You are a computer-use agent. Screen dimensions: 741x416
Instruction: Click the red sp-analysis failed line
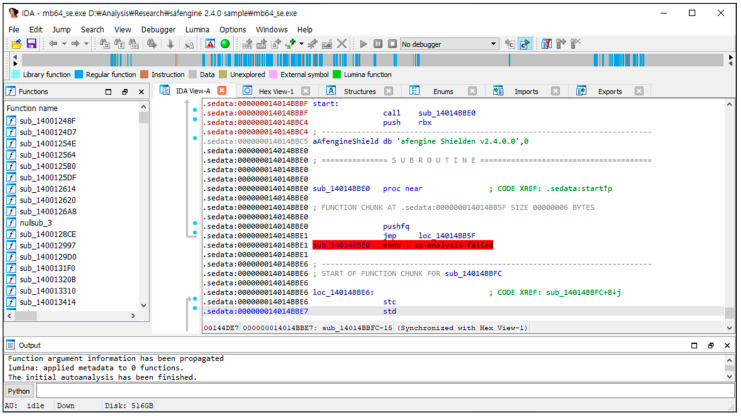click(x=403, y=245)
